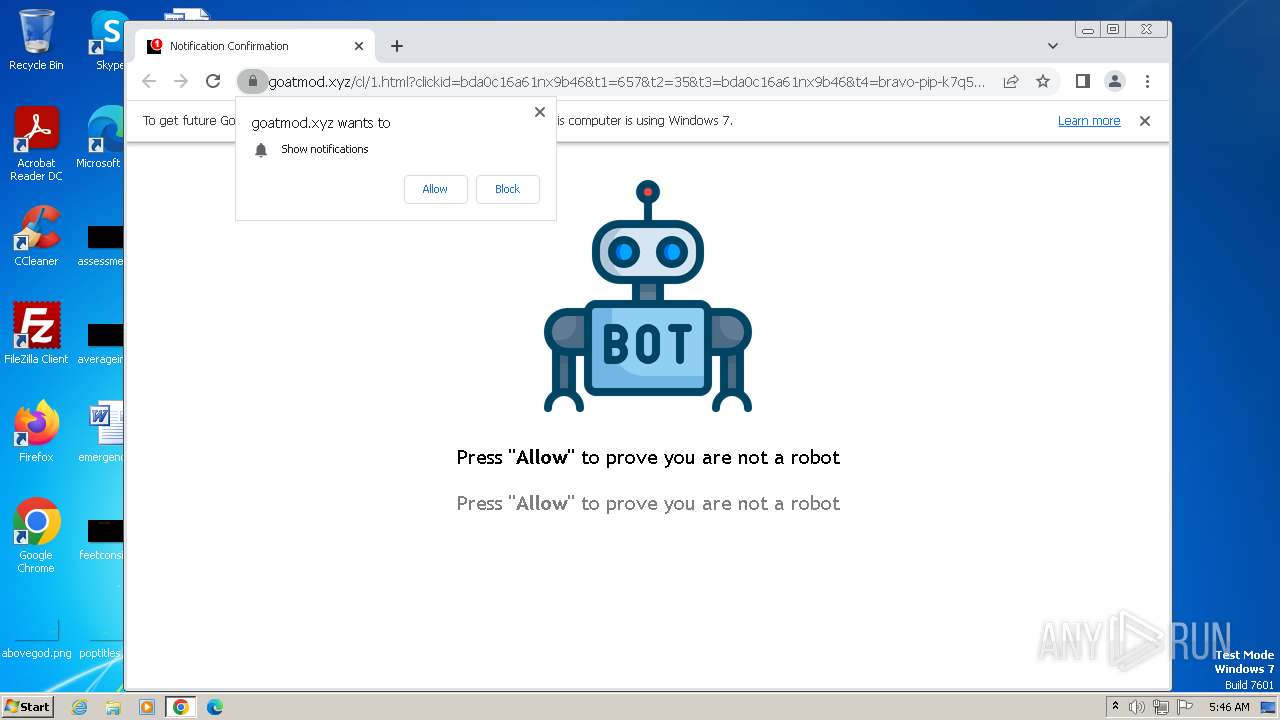Bookmark this page with star icon
Image resolution: width=1280 pixels, height=720 pixels.
[x=1043, y=81]
